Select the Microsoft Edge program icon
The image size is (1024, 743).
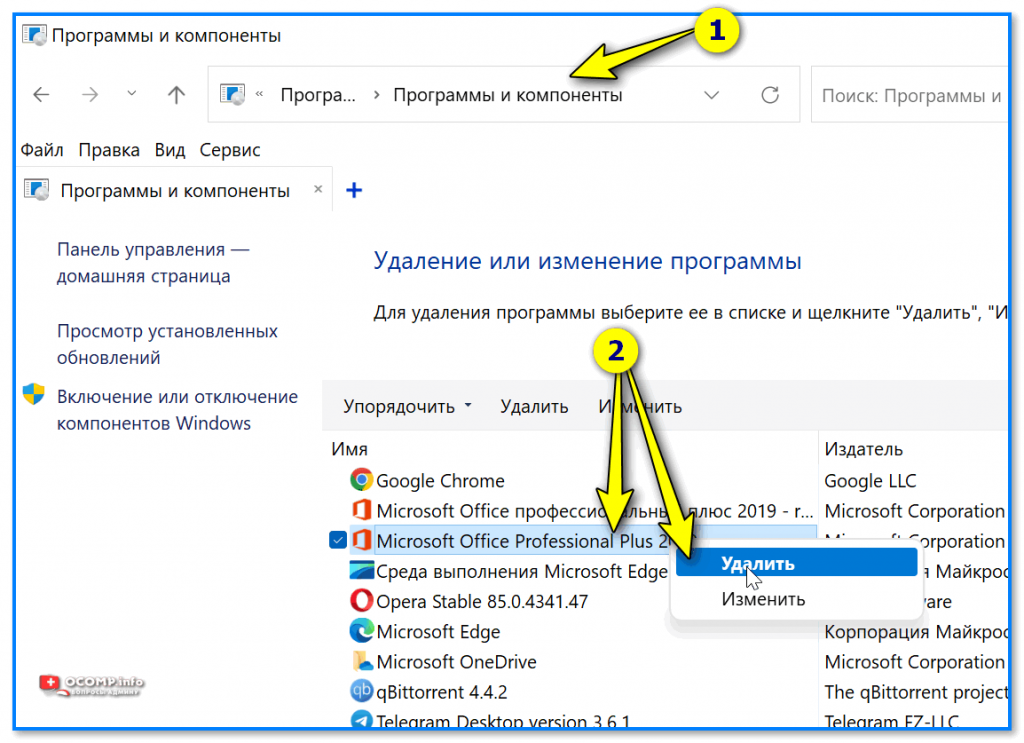pos(361,631)
